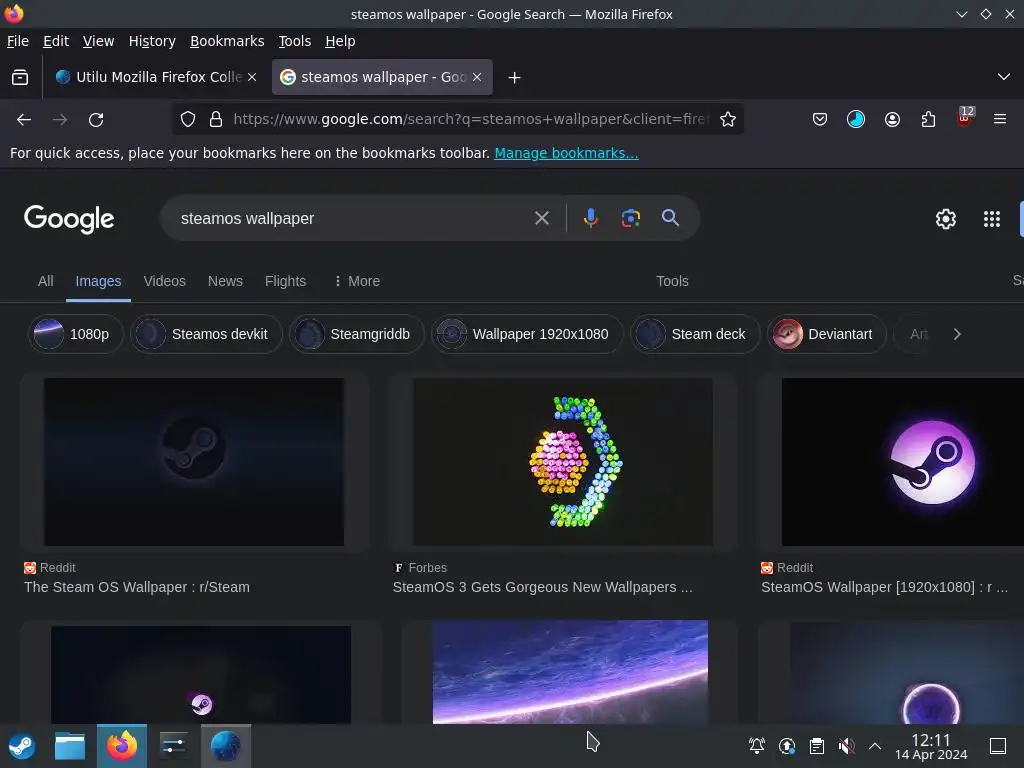Click the steamos wallpaper search field
1024x768 pixels.
[353, 218]
